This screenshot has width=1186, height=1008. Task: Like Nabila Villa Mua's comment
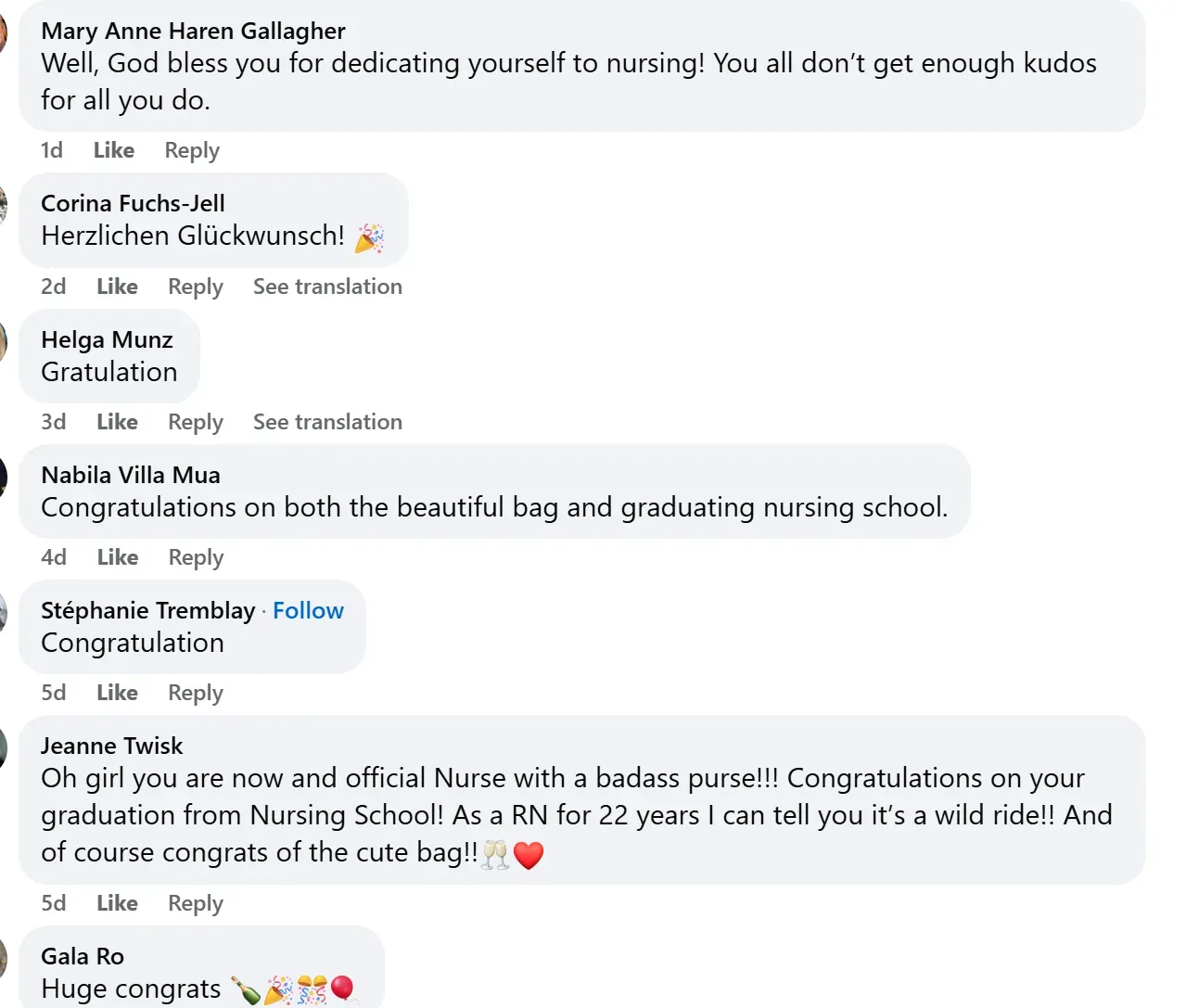(x=118, y=557)
